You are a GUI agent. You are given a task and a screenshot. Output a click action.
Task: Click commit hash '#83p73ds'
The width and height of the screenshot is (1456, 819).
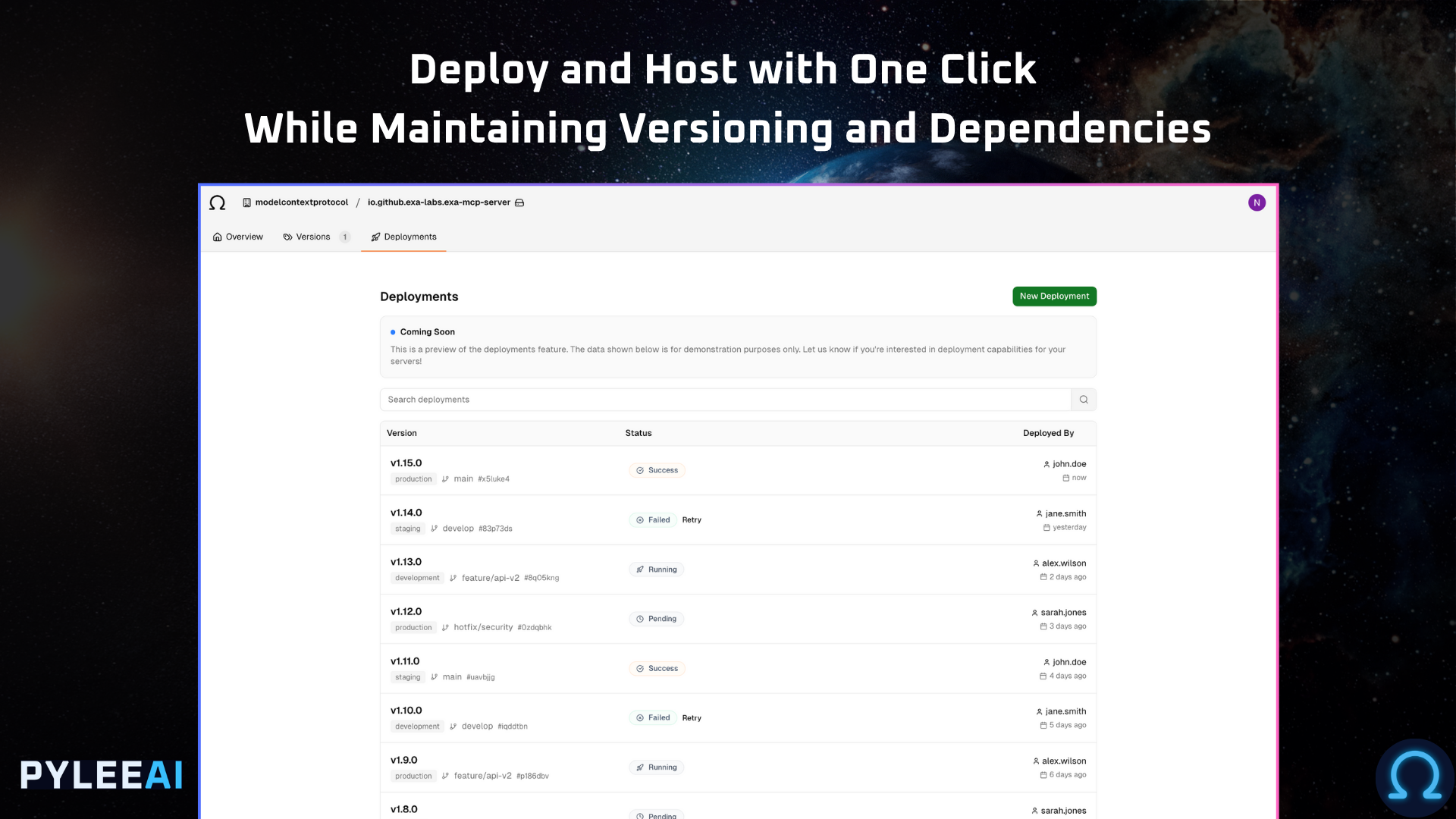pos(495,529)
